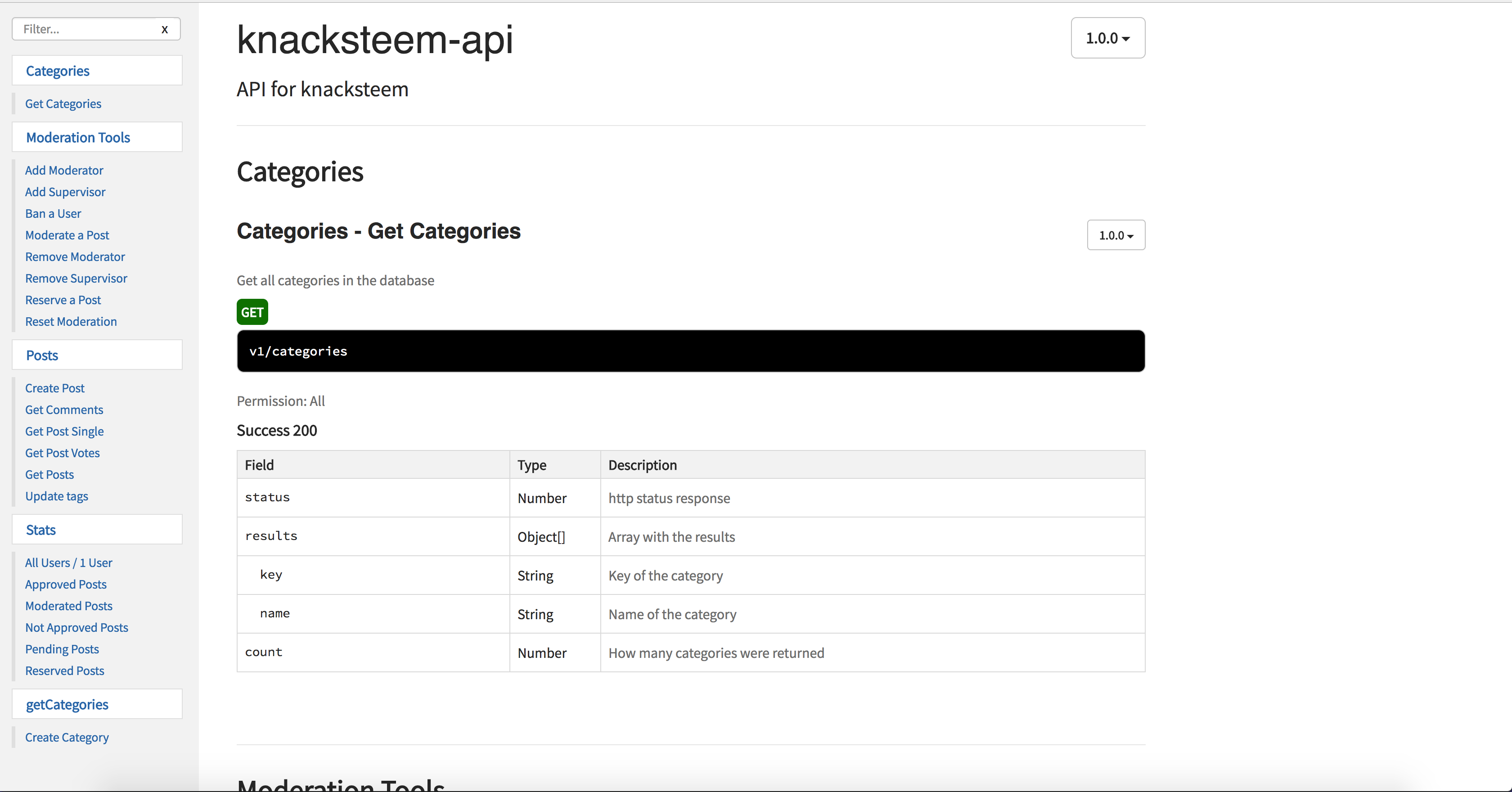Open Create Category under getCategories

click(x=67, y=738)
